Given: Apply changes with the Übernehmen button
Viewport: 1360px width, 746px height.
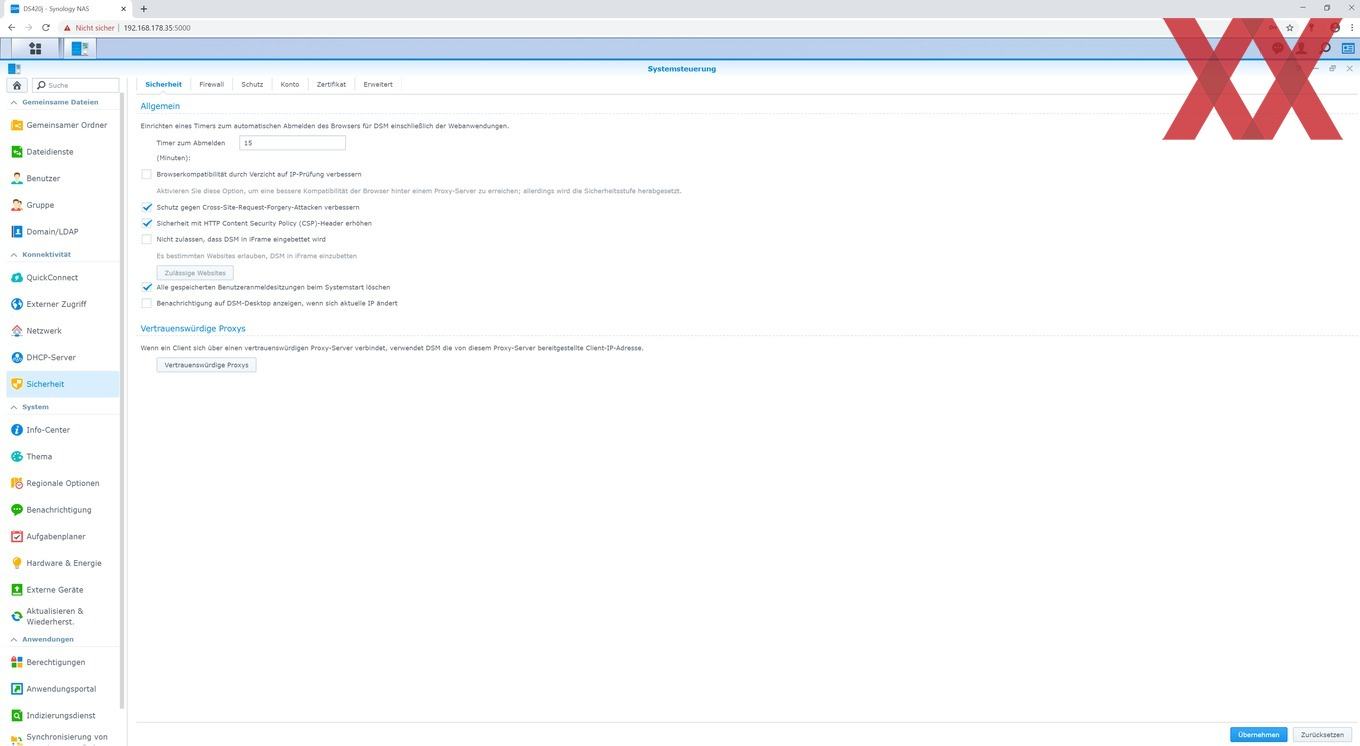Looking at the screenshot, I should coord(1258,735).
